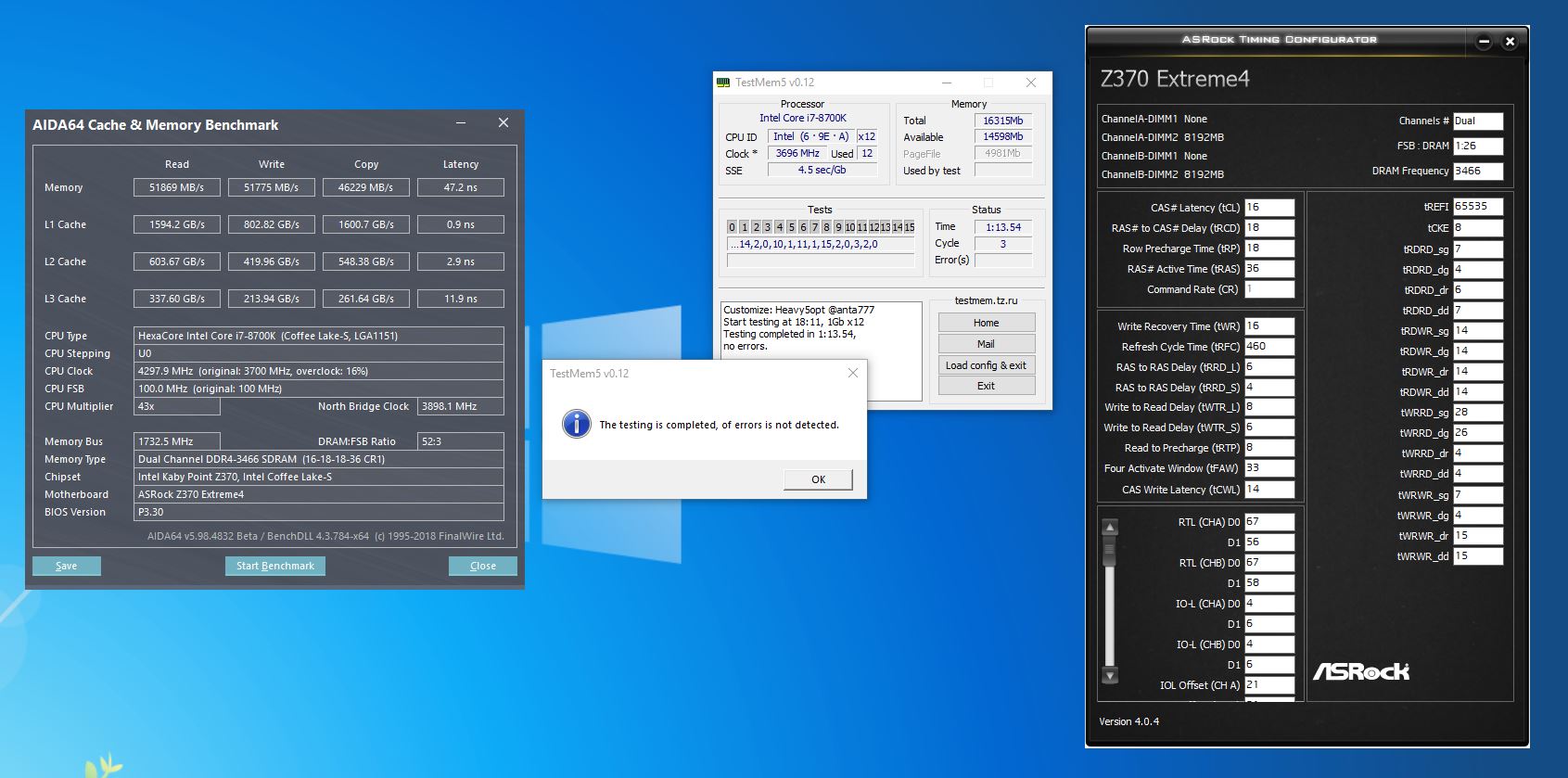Click the Memory Latency value 47.2 ns
This screenshot has width=1568, height=778.
coord(461,187)
